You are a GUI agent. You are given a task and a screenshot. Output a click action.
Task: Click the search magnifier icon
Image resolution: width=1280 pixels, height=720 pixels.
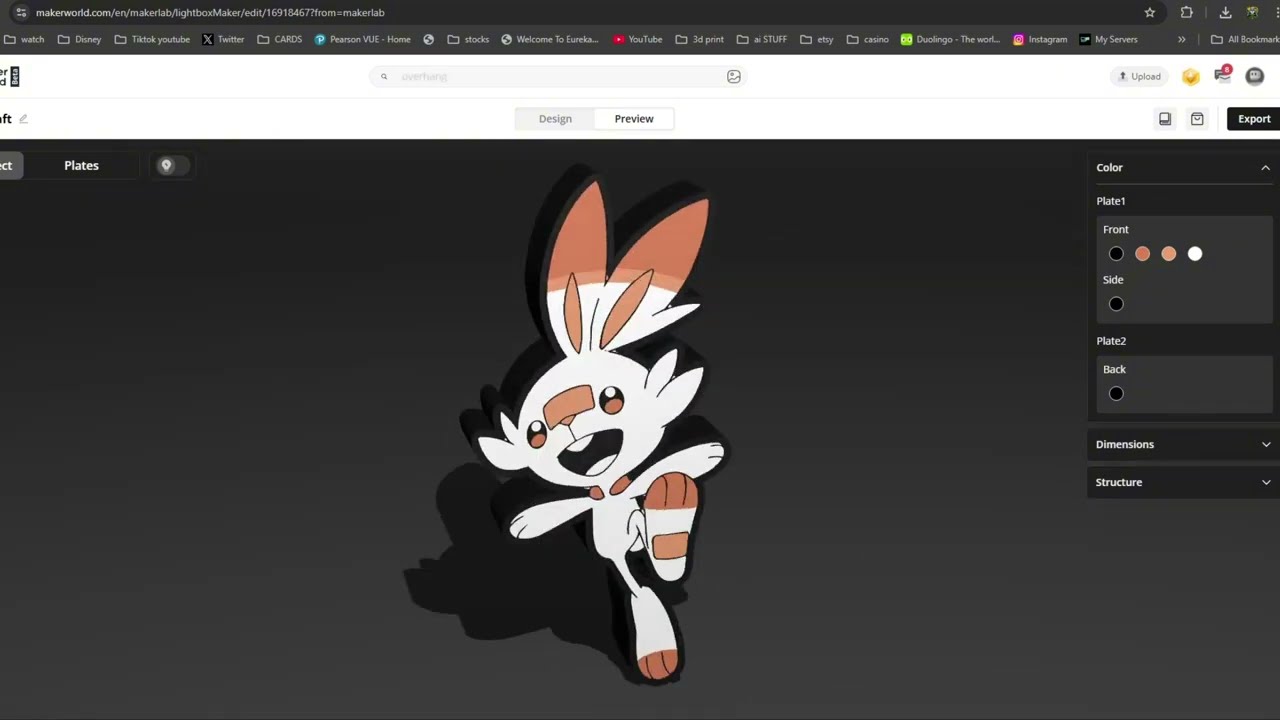[383, 76]
